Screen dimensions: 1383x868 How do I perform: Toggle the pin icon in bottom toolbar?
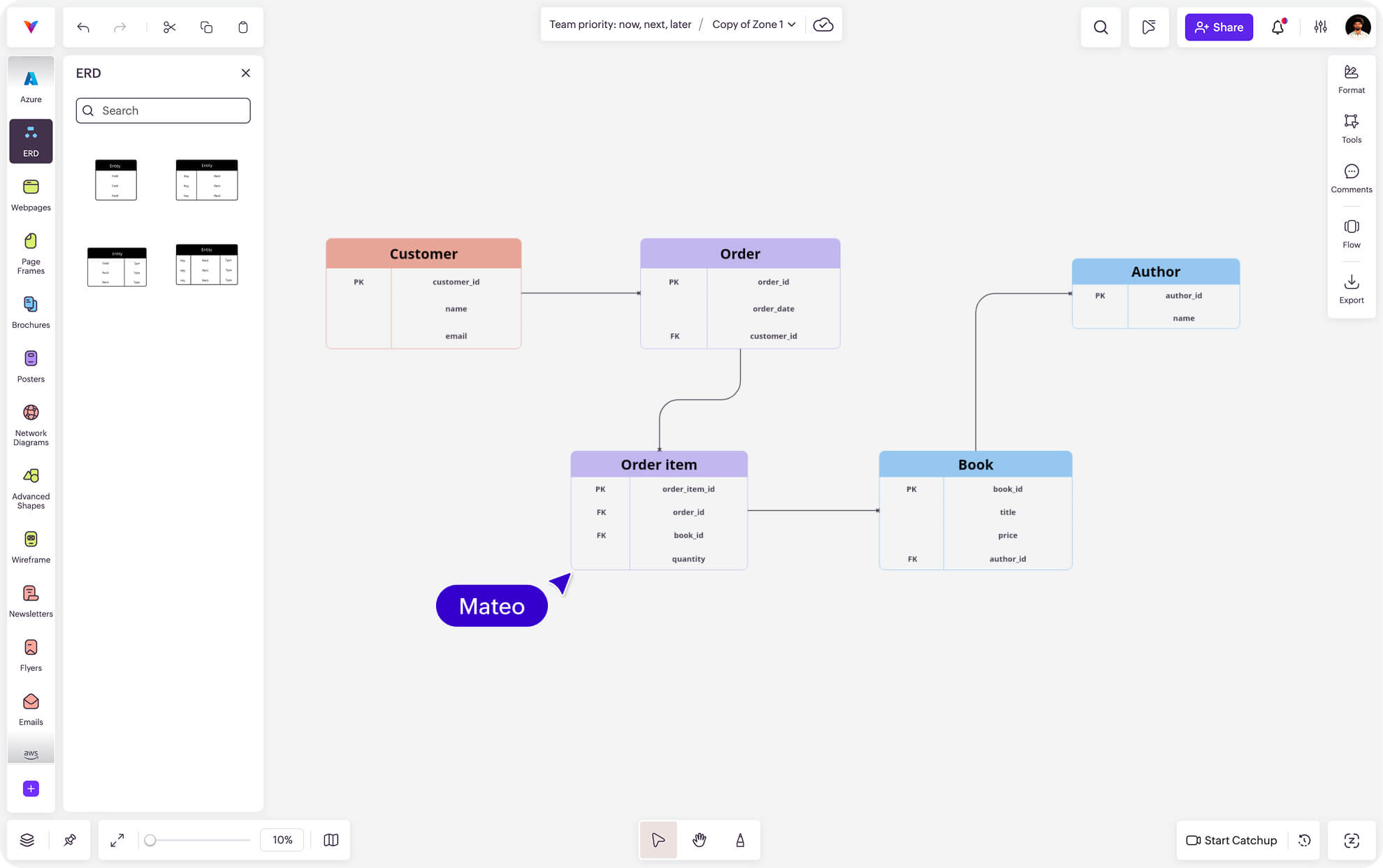tap(70, 840)
